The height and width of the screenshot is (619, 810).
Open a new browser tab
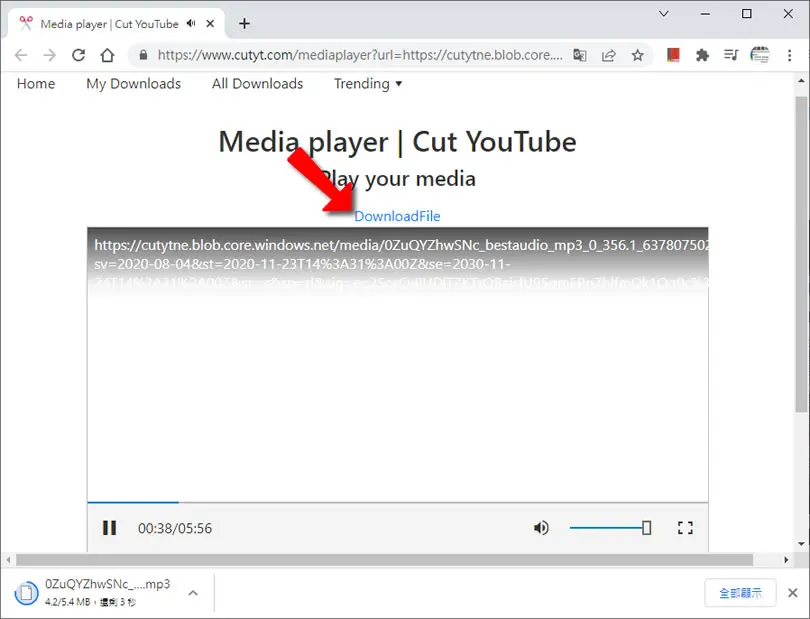pyautogui.click(x=244, y=24)
